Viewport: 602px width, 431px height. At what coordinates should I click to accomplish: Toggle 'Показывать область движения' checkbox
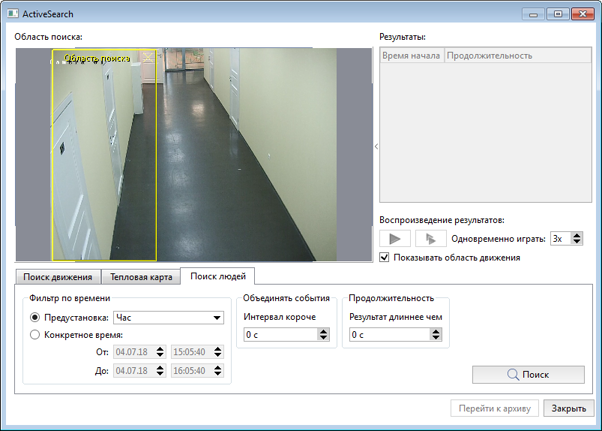pyautogui.click(x=385, y=257)
